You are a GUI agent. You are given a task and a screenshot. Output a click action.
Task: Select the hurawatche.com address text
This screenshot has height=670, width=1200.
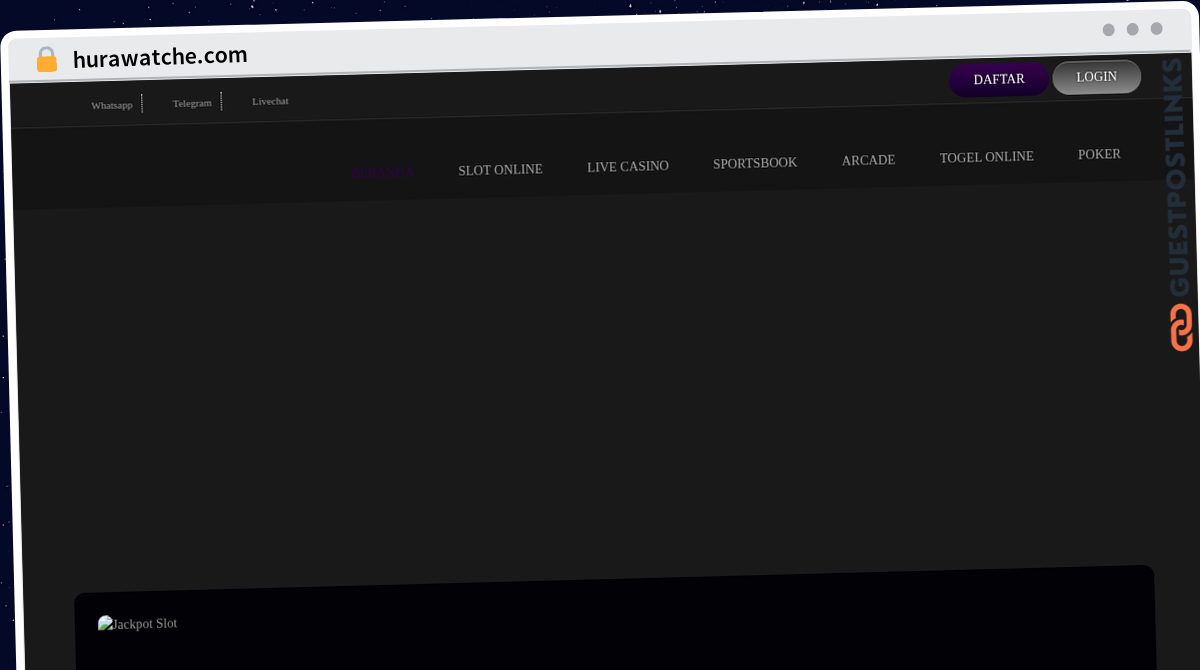click(x=160, y=57)
